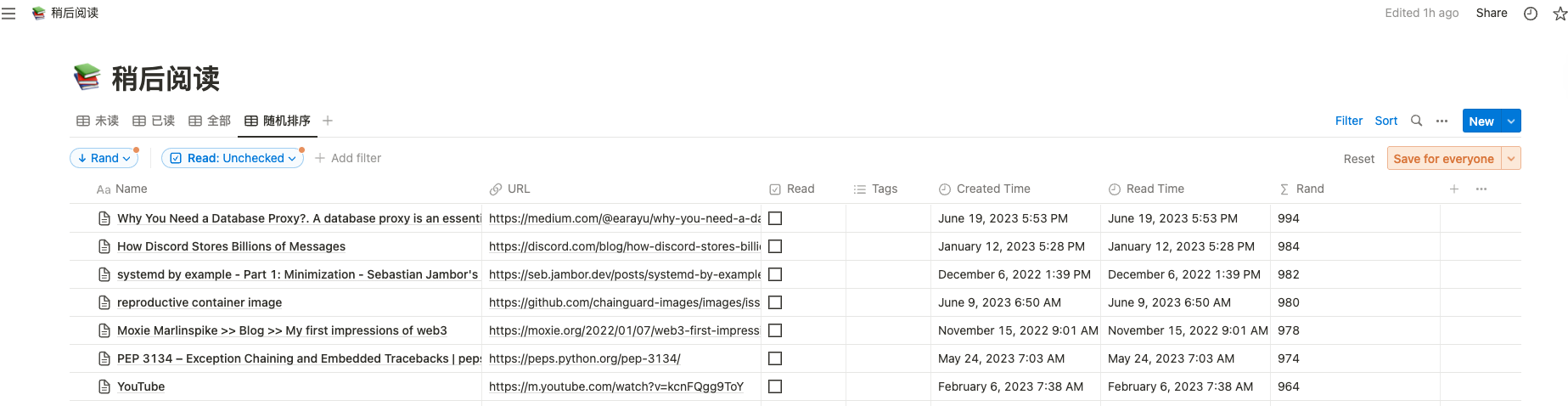Click Add filter option
The image size is (1568, 406).
348,158
